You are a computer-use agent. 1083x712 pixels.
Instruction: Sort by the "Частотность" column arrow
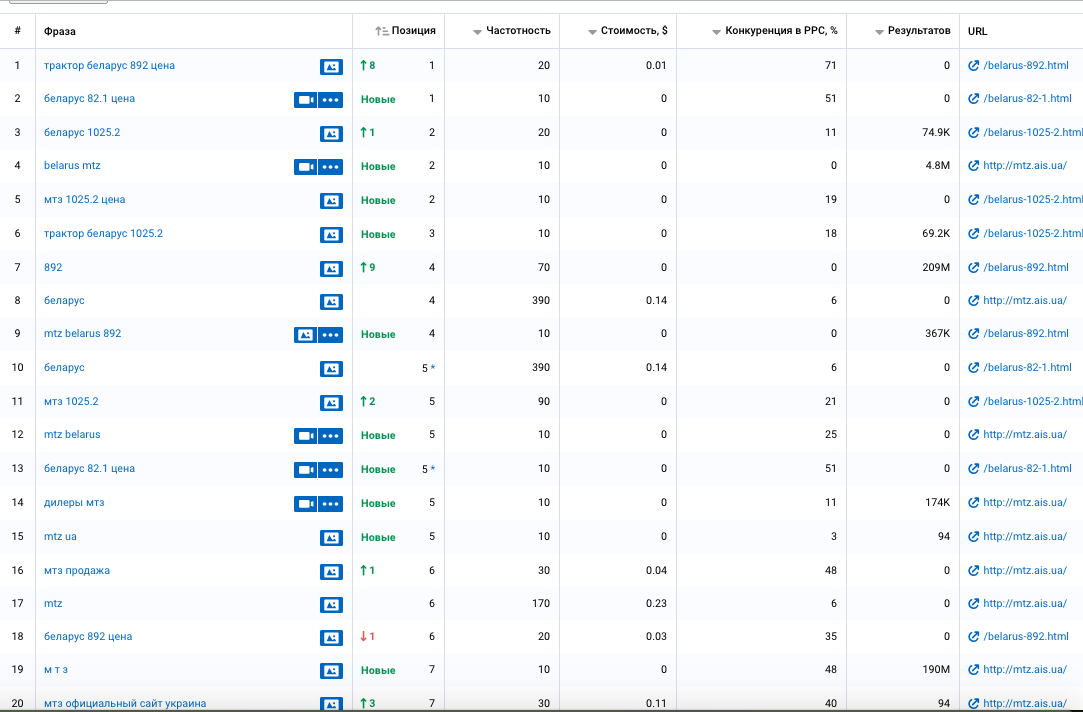(x=477, y=32)
